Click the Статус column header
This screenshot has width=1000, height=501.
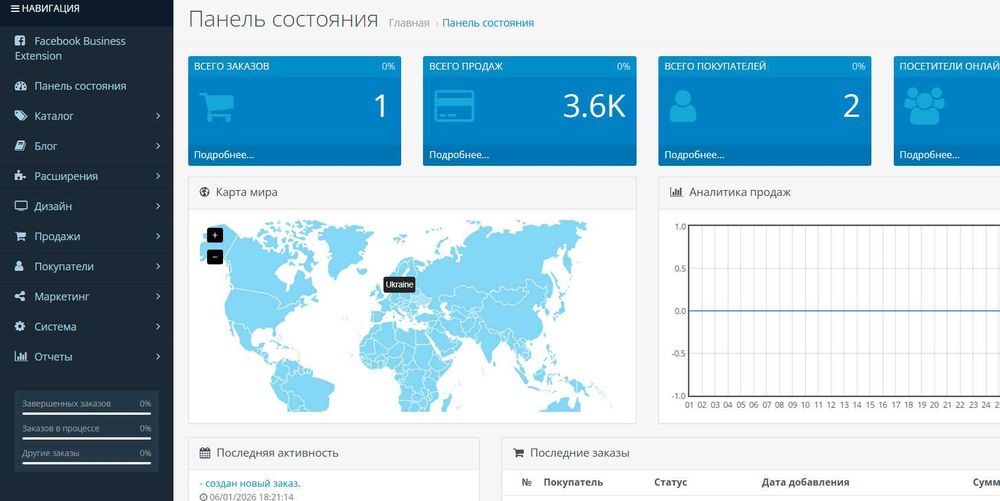point(670,483)
